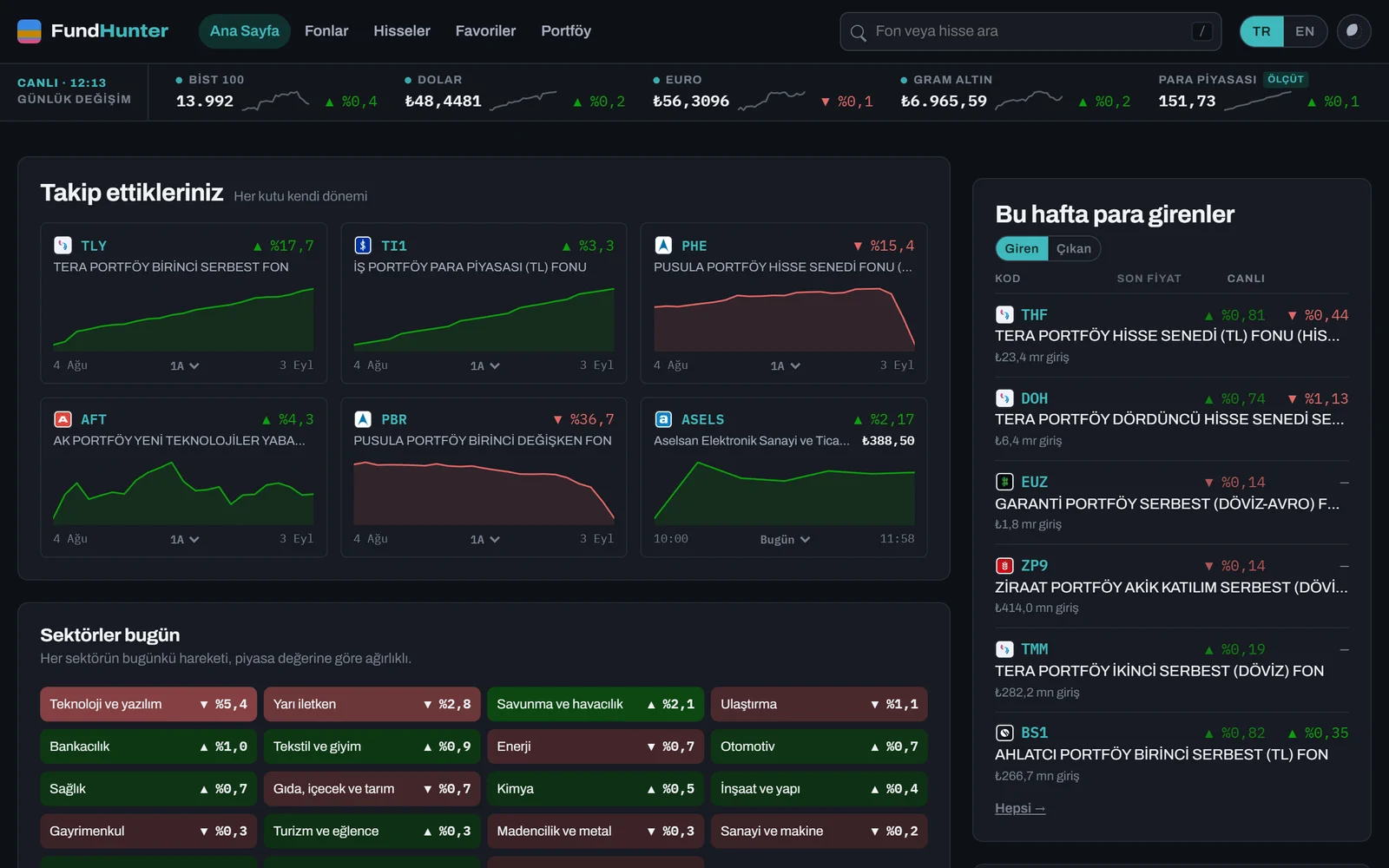Image resolution: width=1389 pixels, height=868 pixels.
Task: Open the Ana Sayfa tab
Action: click(x=245, y=31)
